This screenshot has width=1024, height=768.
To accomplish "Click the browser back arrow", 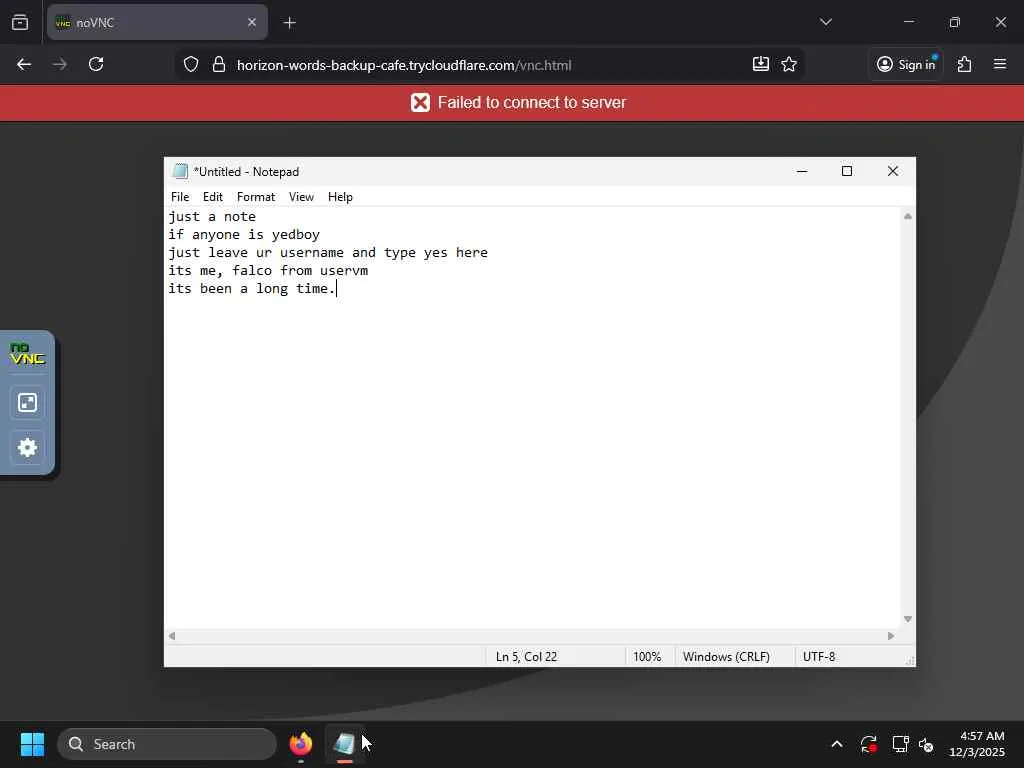I will (24, 64).
